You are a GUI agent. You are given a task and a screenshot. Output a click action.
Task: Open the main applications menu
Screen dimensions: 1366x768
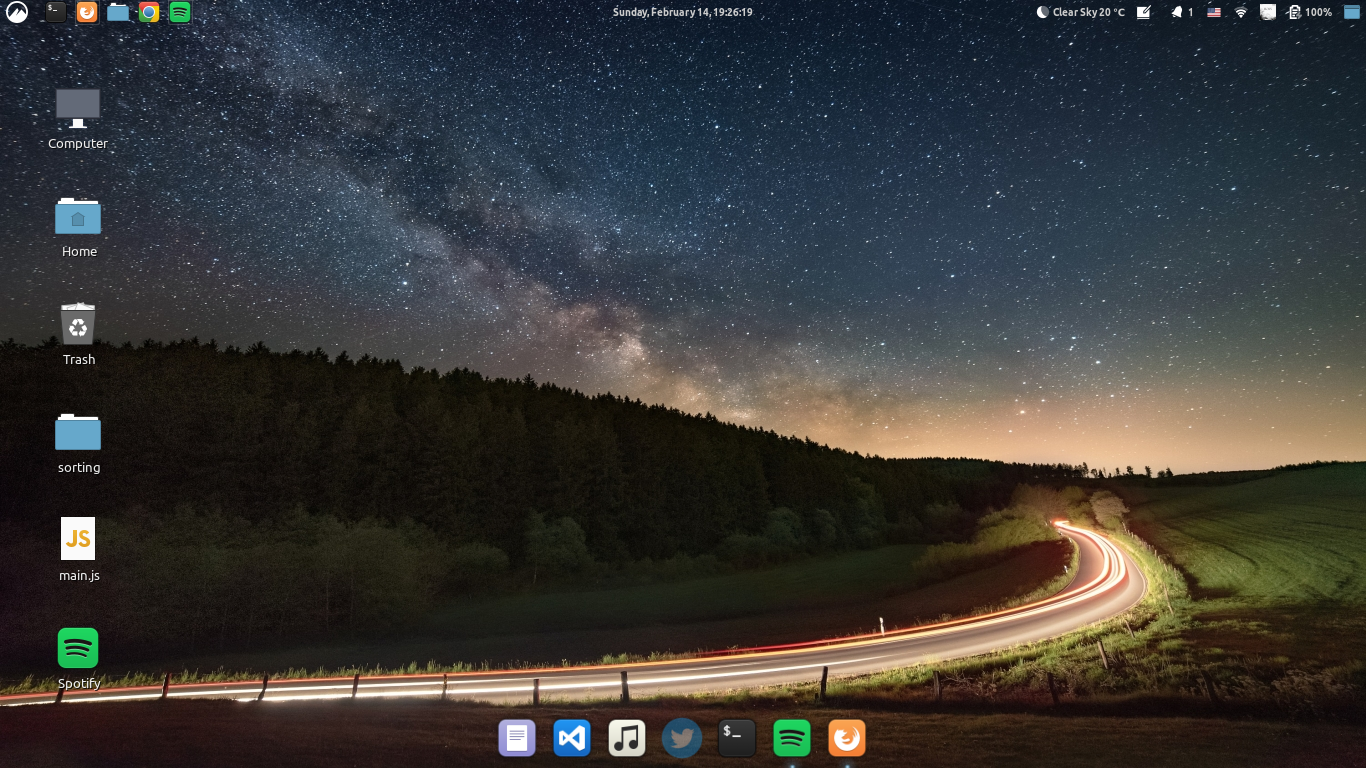click(17, 12)
